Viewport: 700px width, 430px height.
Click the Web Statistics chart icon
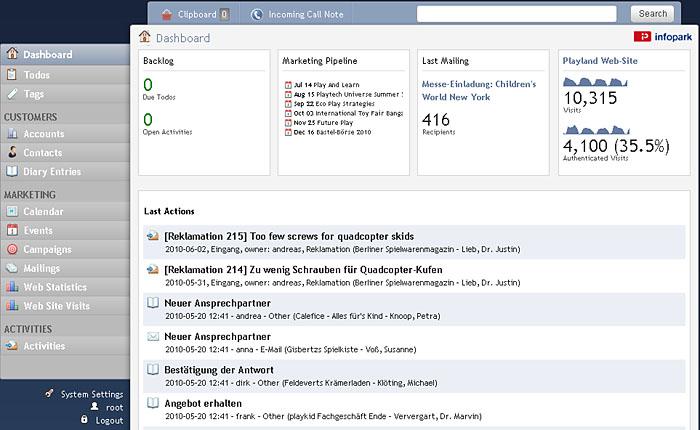[12, 287]
